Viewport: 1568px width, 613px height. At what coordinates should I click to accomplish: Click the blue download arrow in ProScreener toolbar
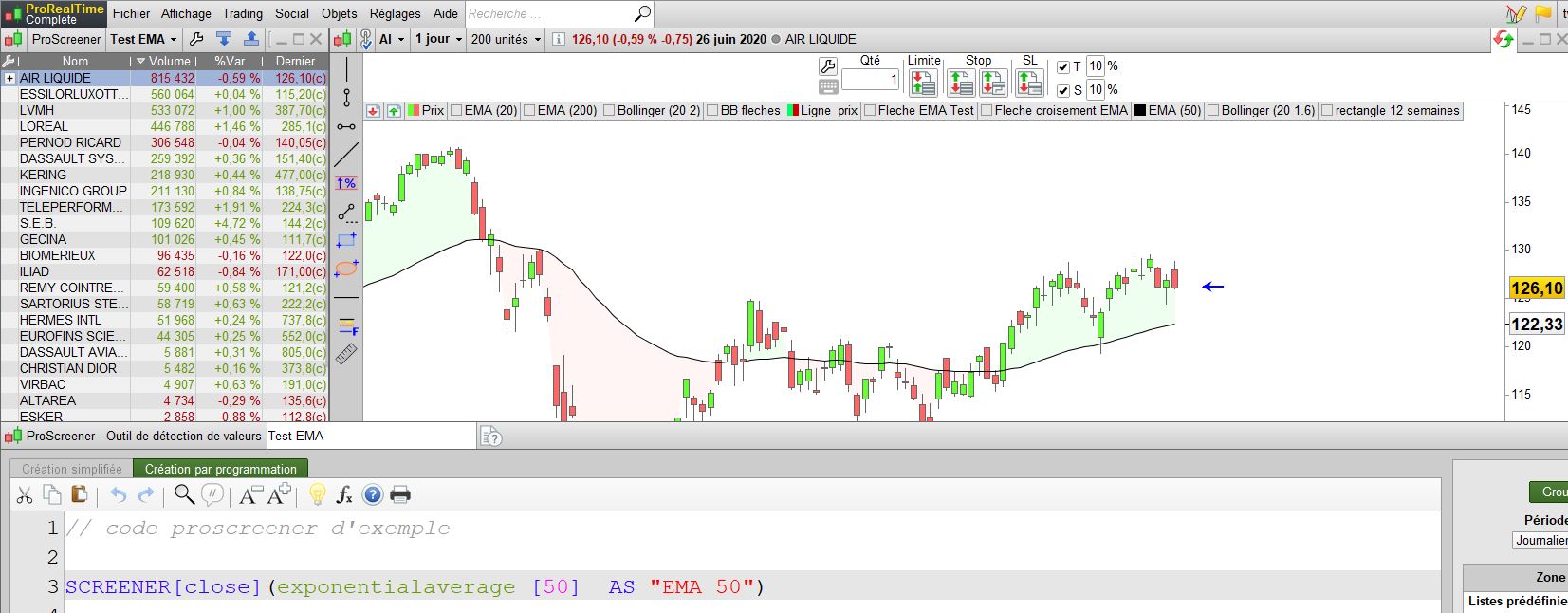point(224,39)
